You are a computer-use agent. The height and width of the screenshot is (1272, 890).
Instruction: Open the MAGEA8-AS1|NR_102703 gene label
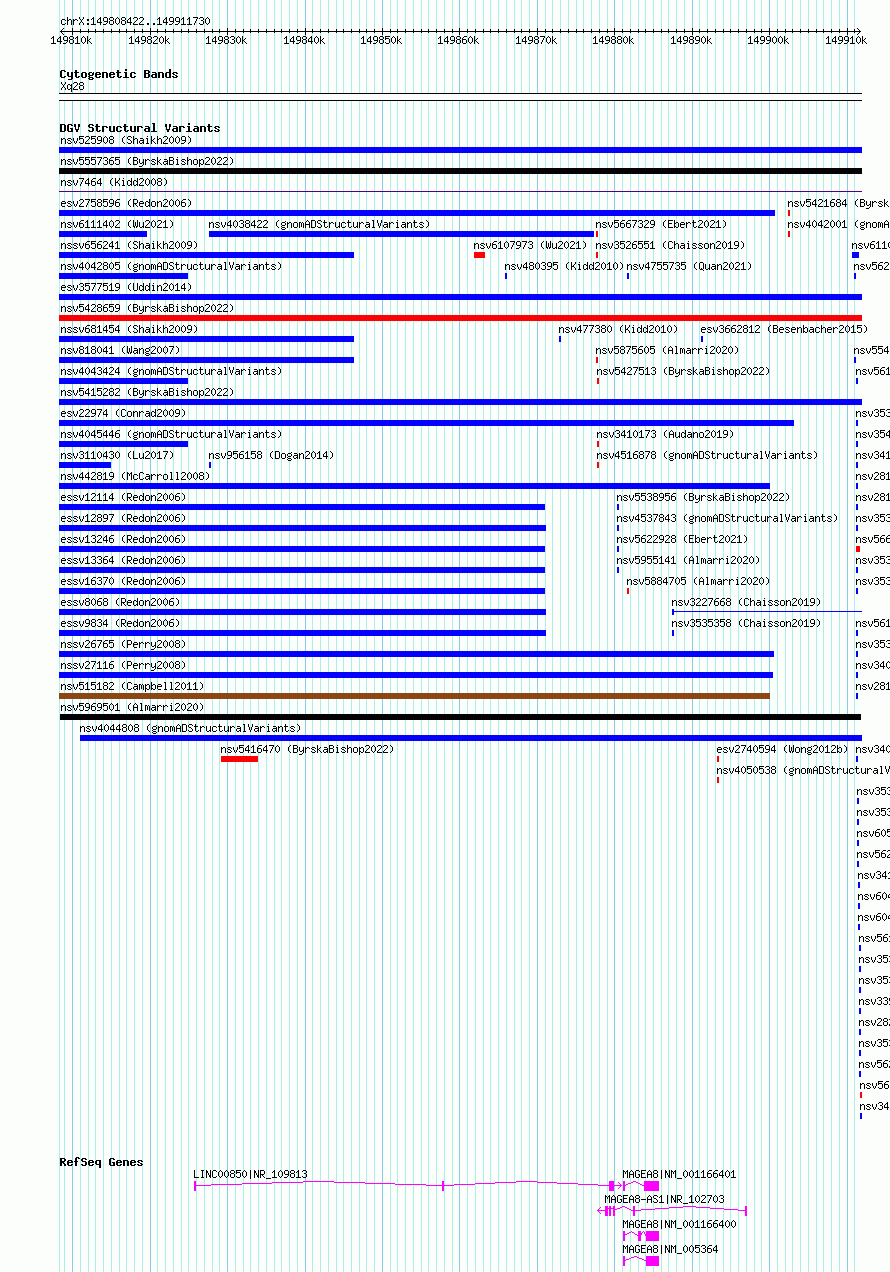[665, 1199]
